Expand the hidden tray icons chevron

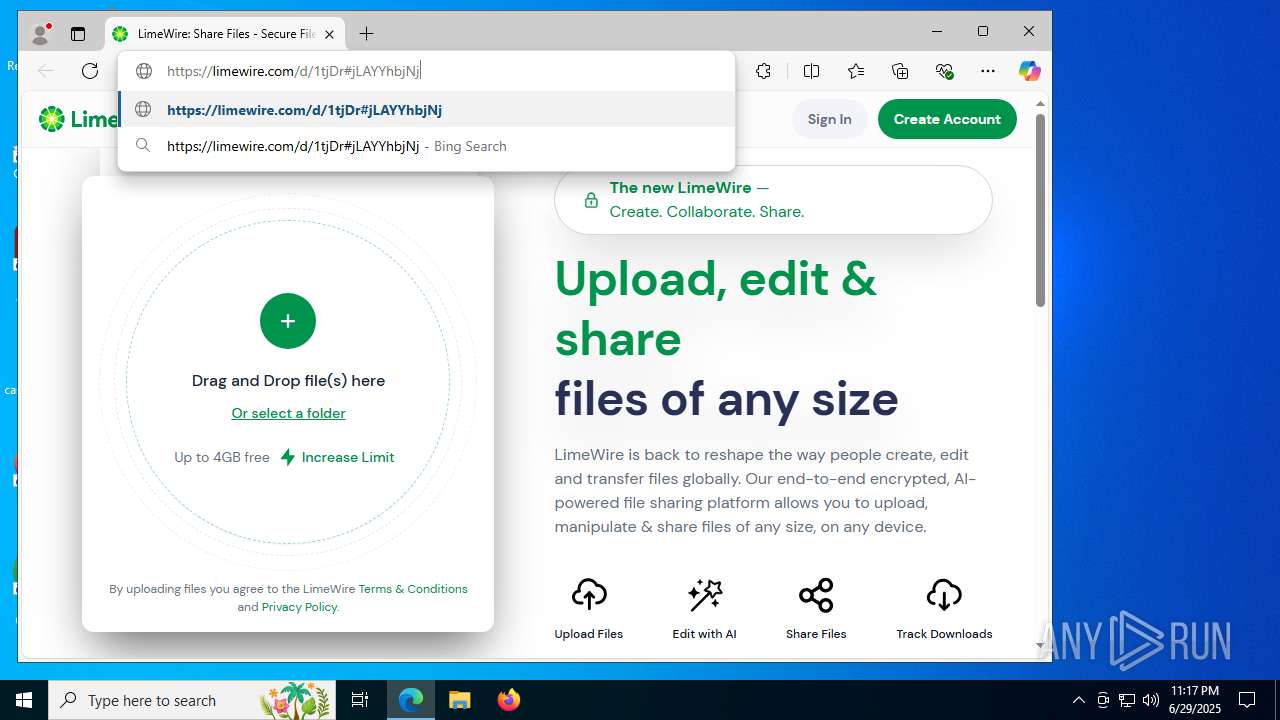pos(1078,700)
